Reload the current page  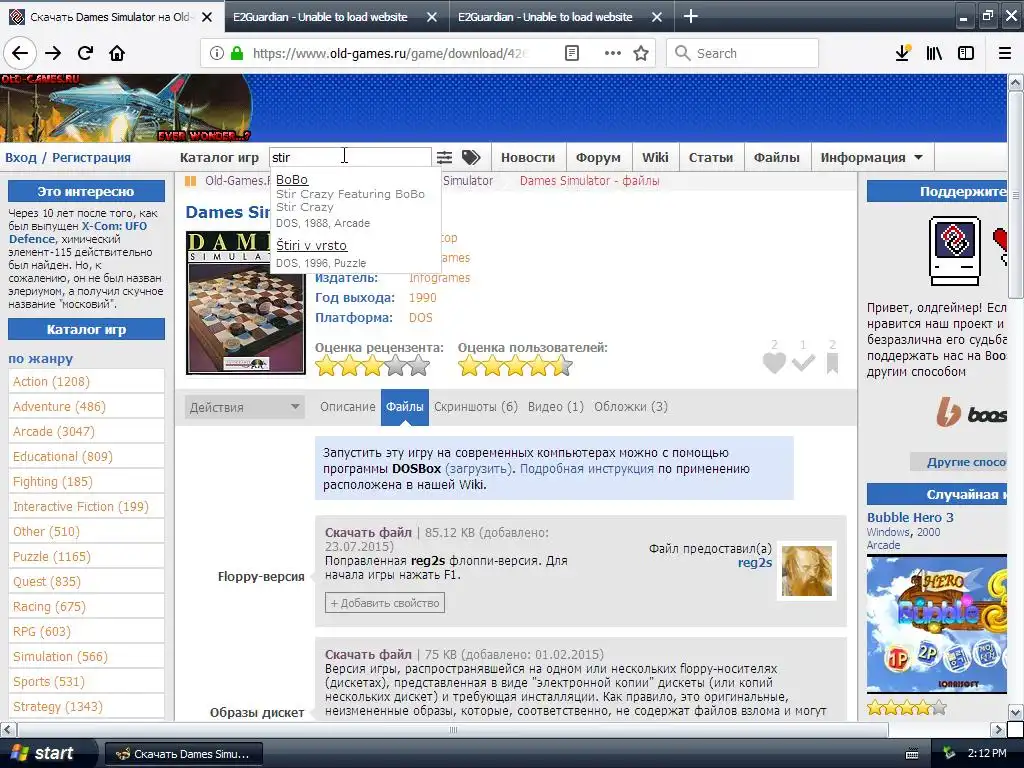[x=85, y=53]
